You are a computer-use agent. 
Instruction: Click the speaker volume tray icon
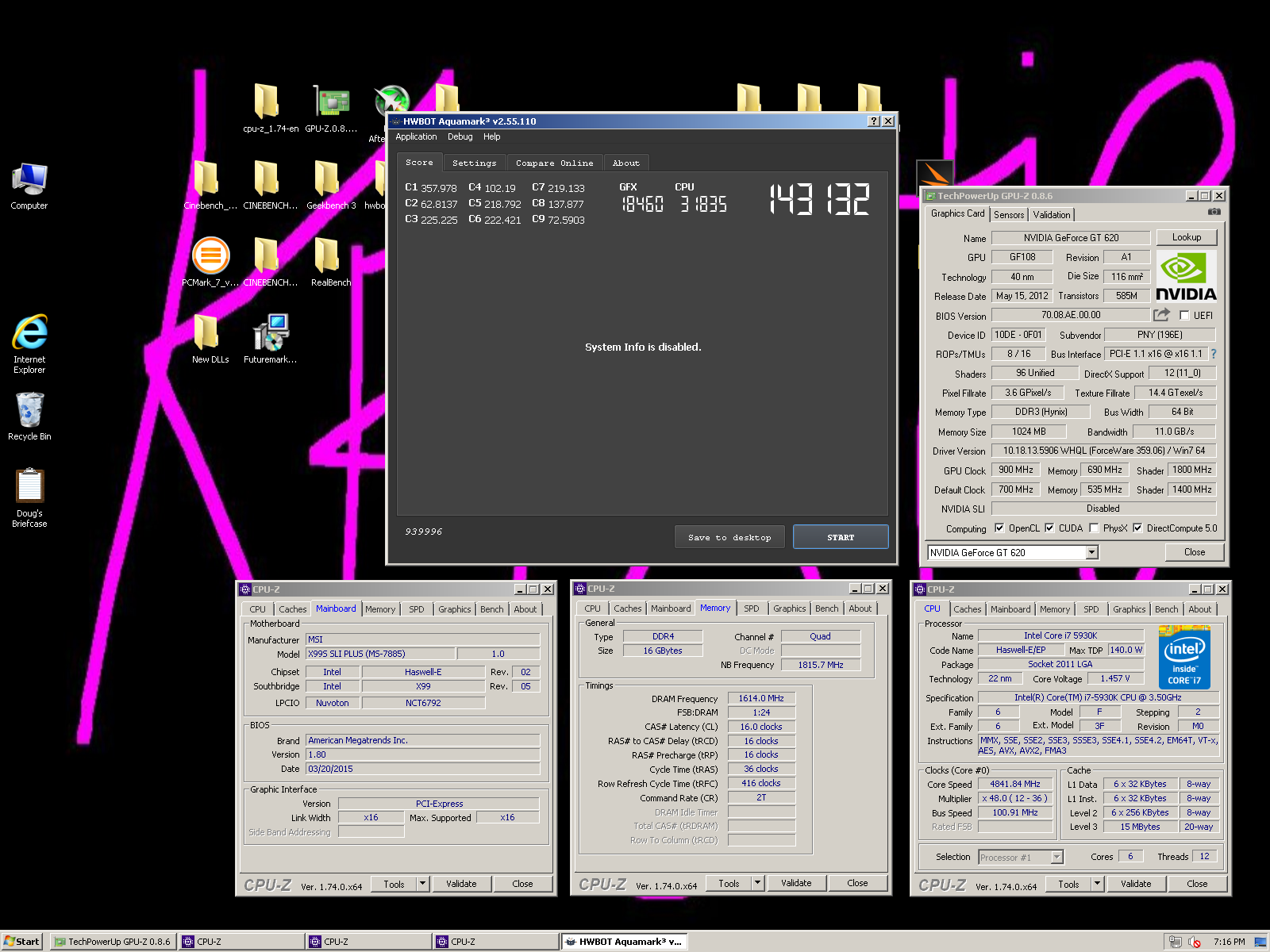pyautogui.click(x=1195, y=942)
